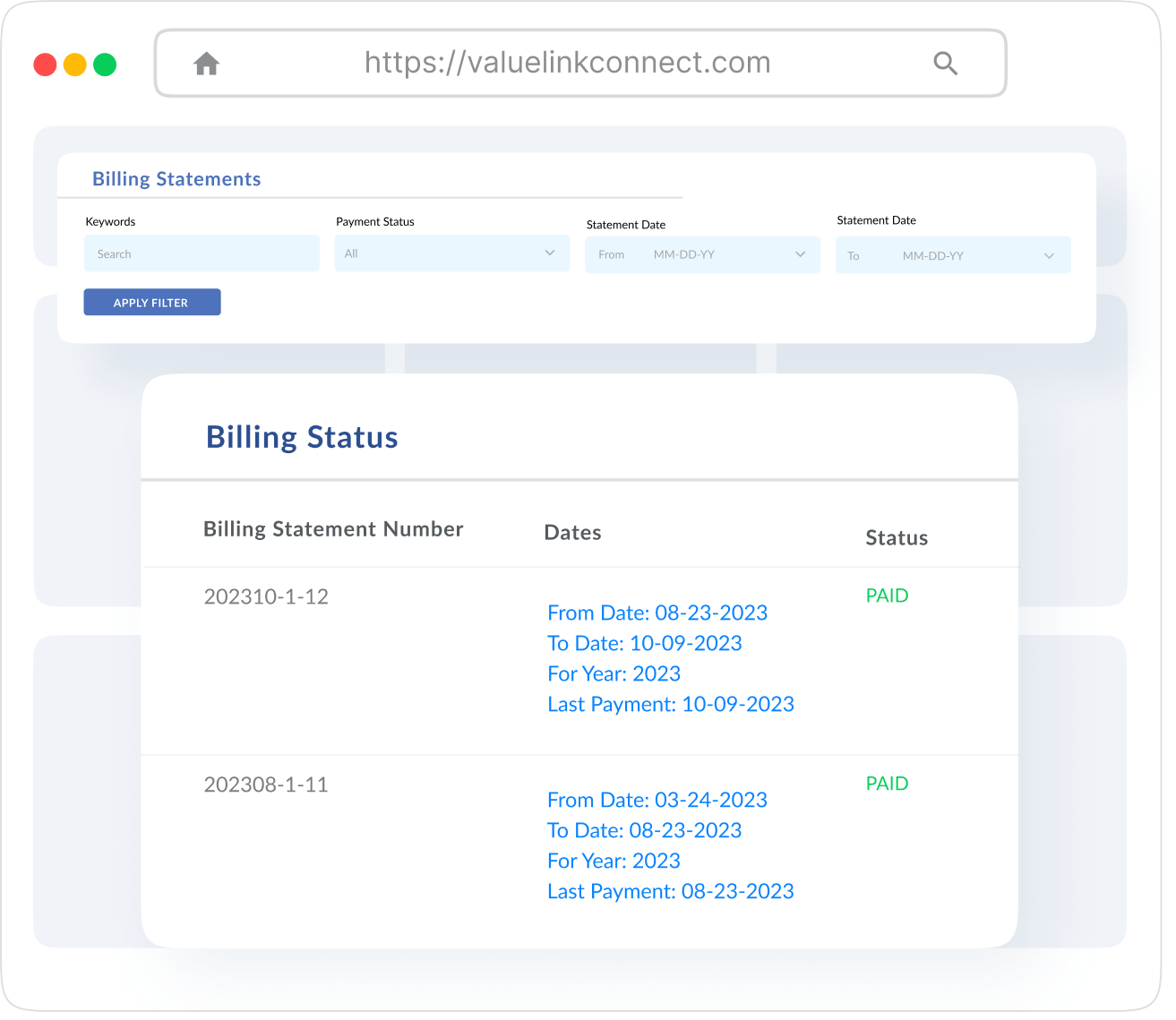
Task: Click the red window dot
Action: click(x=45, y=64)
